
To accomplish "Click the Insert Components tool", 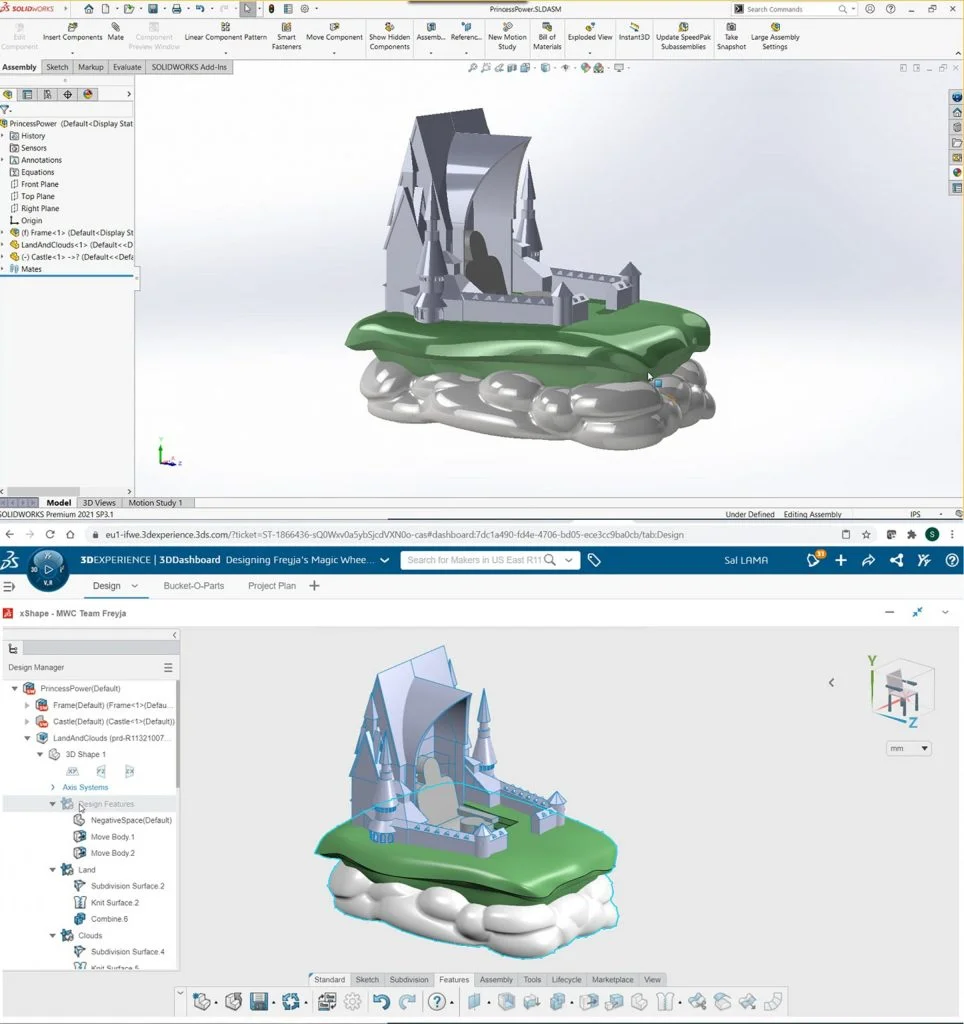I will point(72,31).
